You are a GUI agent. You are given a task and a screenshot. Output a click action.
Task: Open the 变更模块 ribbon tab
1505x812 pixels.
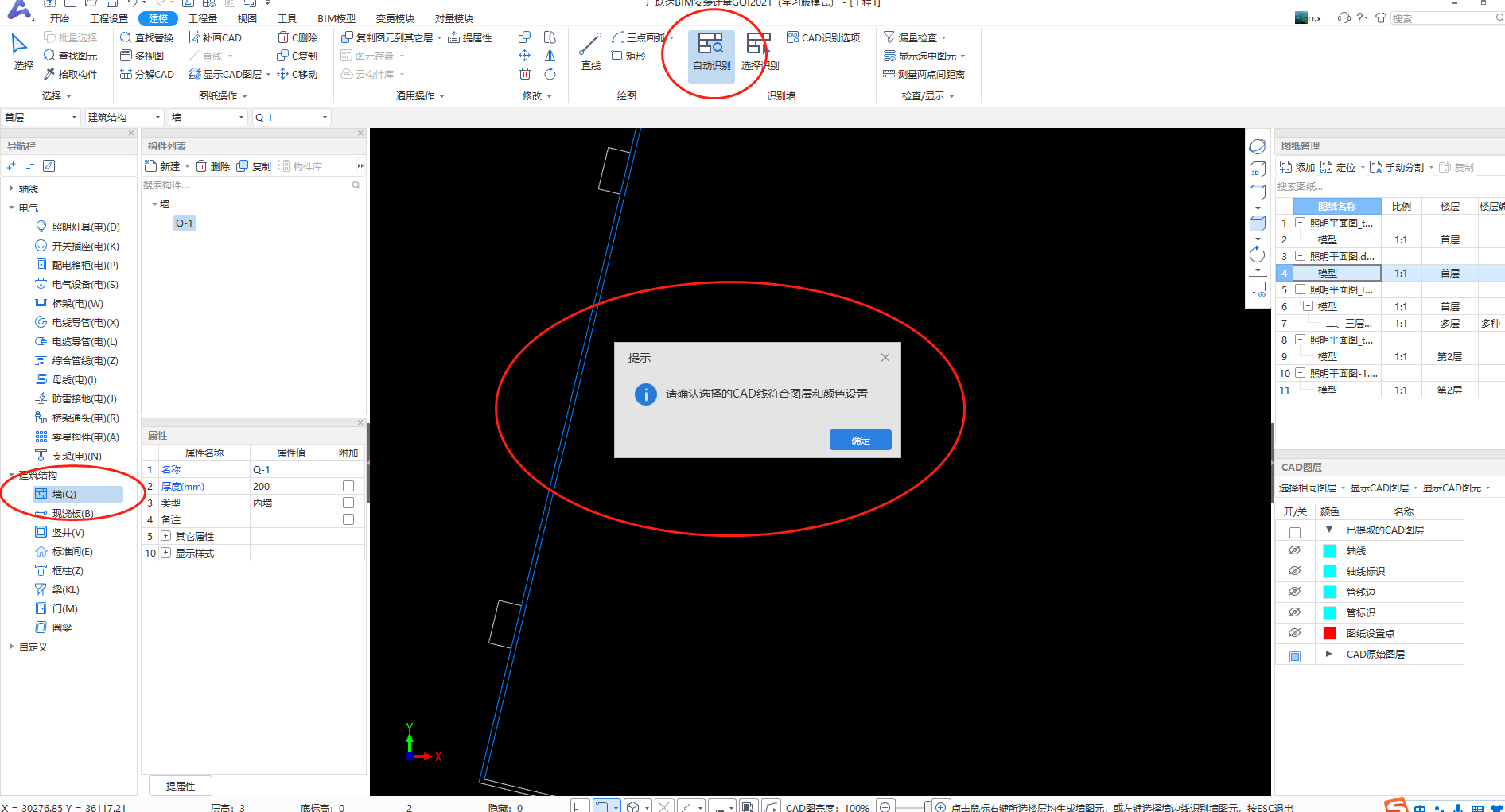pyautogui.click(x=395, y=18)
